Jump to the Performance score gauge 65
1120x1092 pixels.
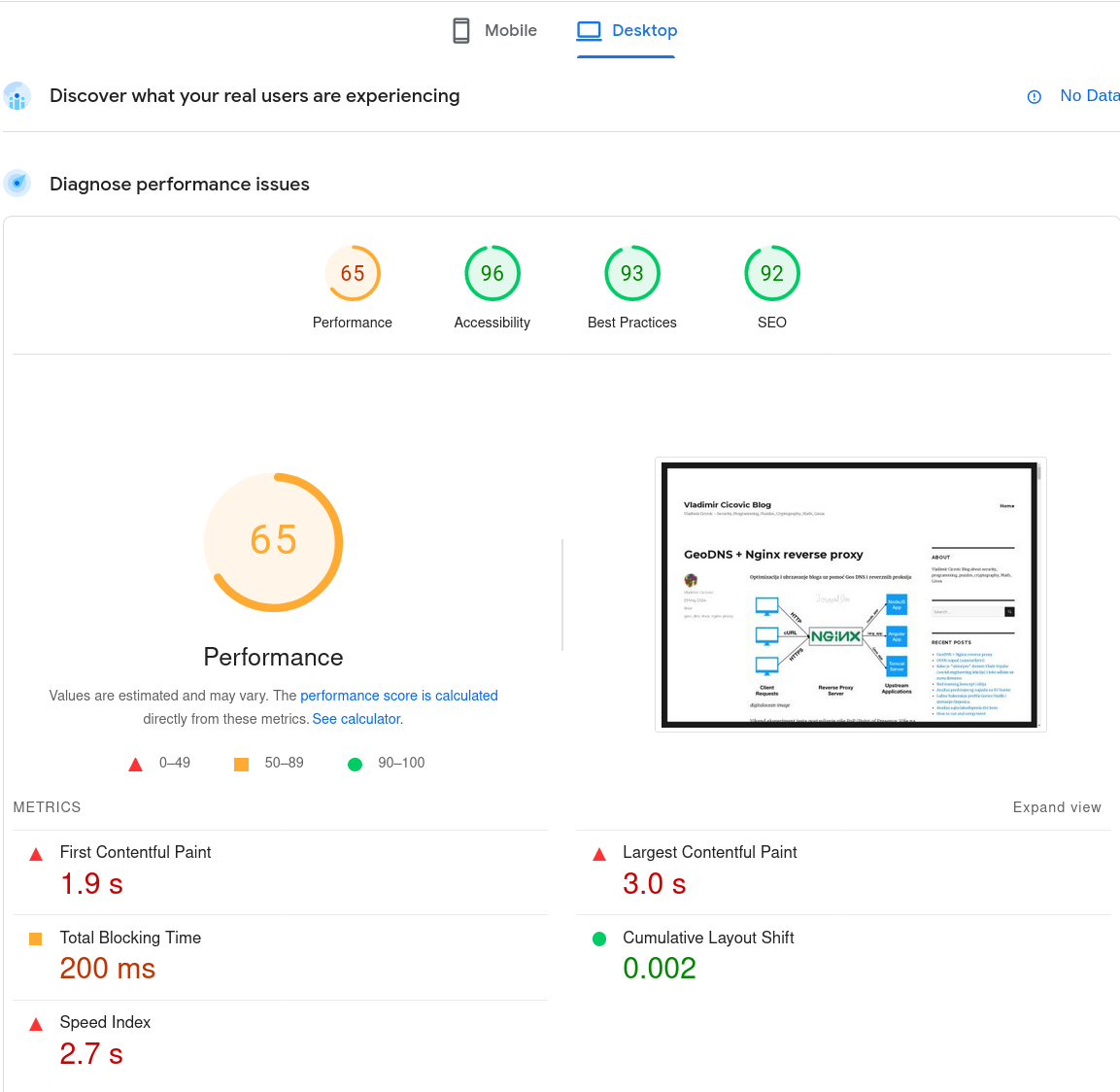point(353,273)
